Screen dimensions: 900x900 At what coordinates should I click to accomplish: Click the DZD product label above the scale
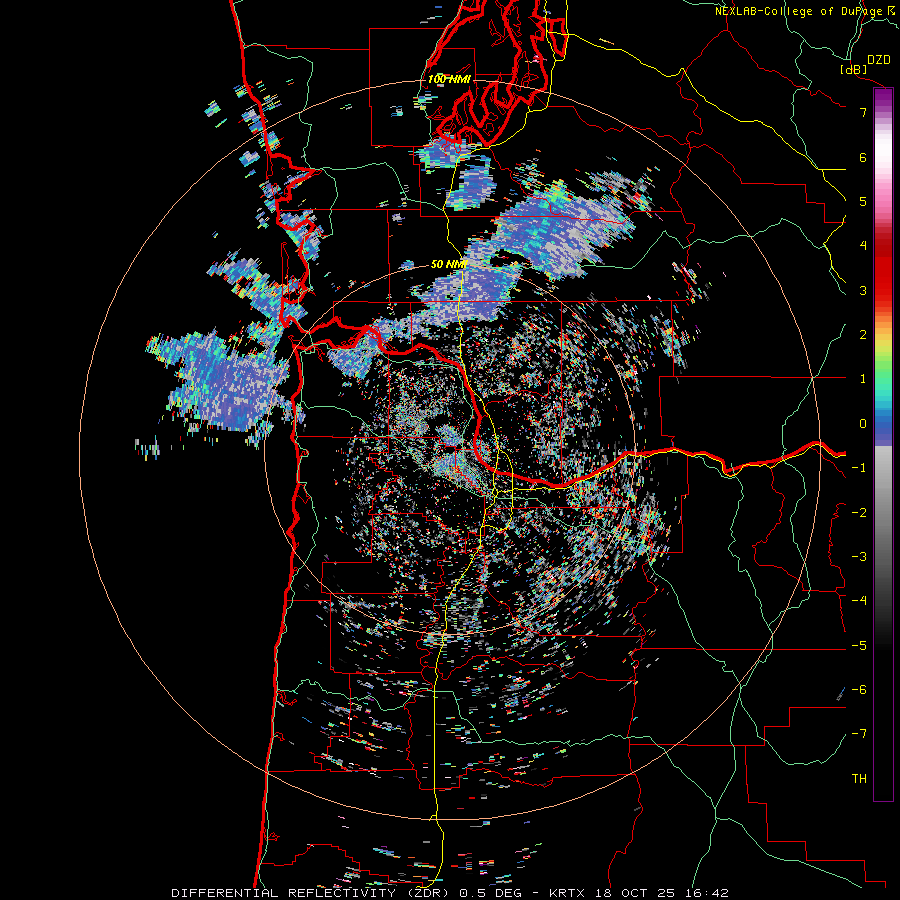pyautogui.click(x=879, y=60)
